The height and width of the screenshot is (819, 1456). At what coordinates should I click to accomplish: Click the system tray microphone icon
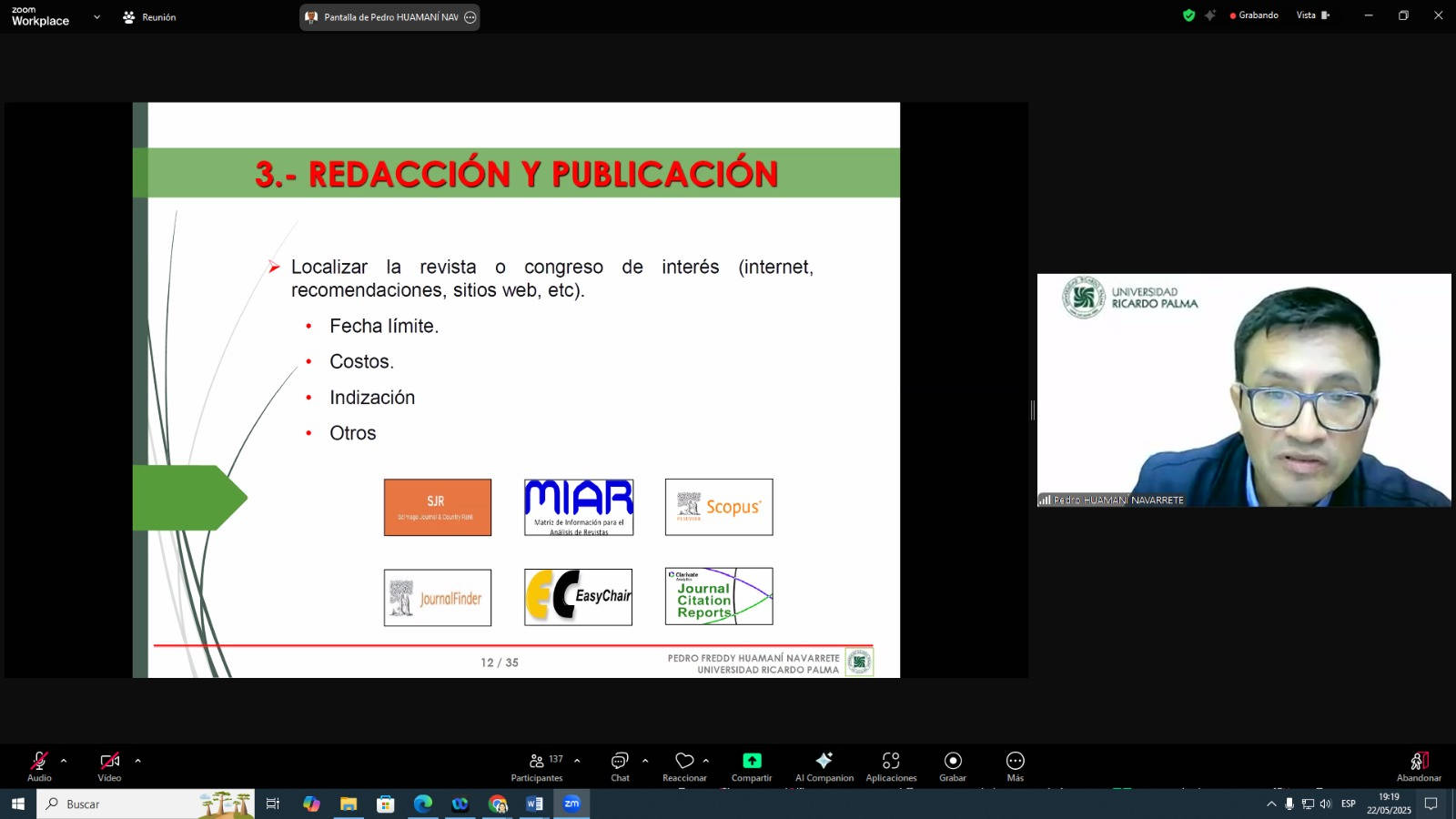coord(1289,804)
